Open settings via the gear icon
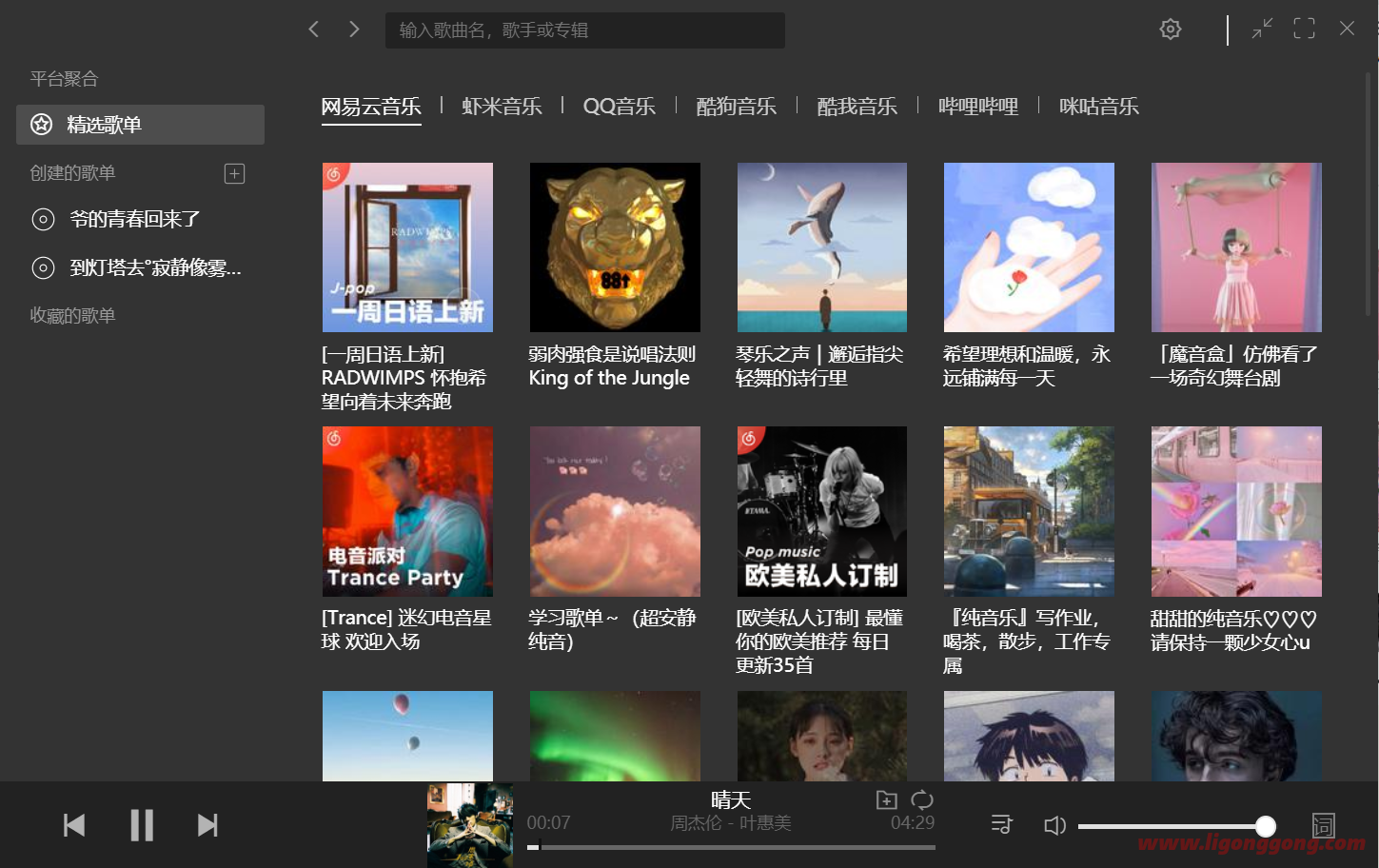The height and width of the screenshot is (868, 1379). pos(1171,30)
